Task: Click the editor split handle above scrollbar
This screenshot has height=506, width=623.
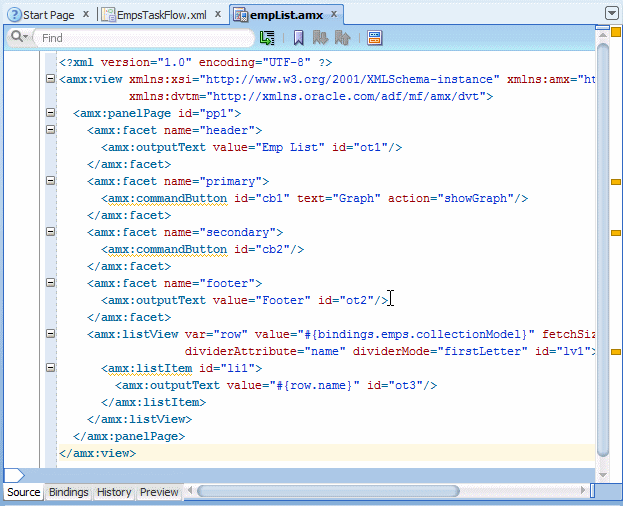Action: tap(602, 27)
